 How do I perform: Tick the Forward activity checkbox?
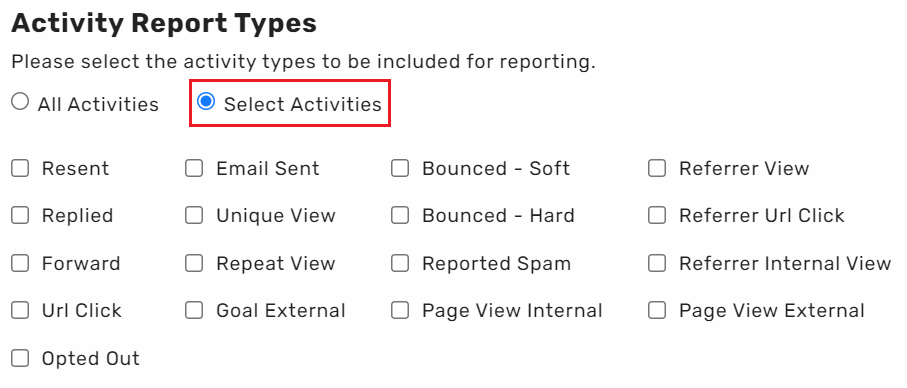(x=20, y=263)
